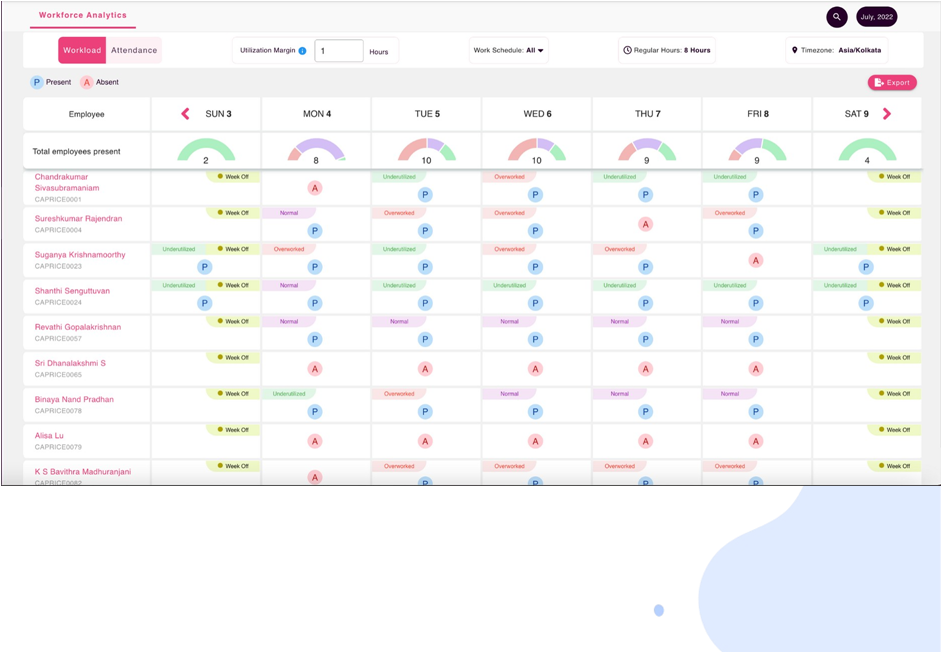This screenshot has width=942, height=653.
Task: Click the Utilization Margin hours input field
Action: [338, 51]
